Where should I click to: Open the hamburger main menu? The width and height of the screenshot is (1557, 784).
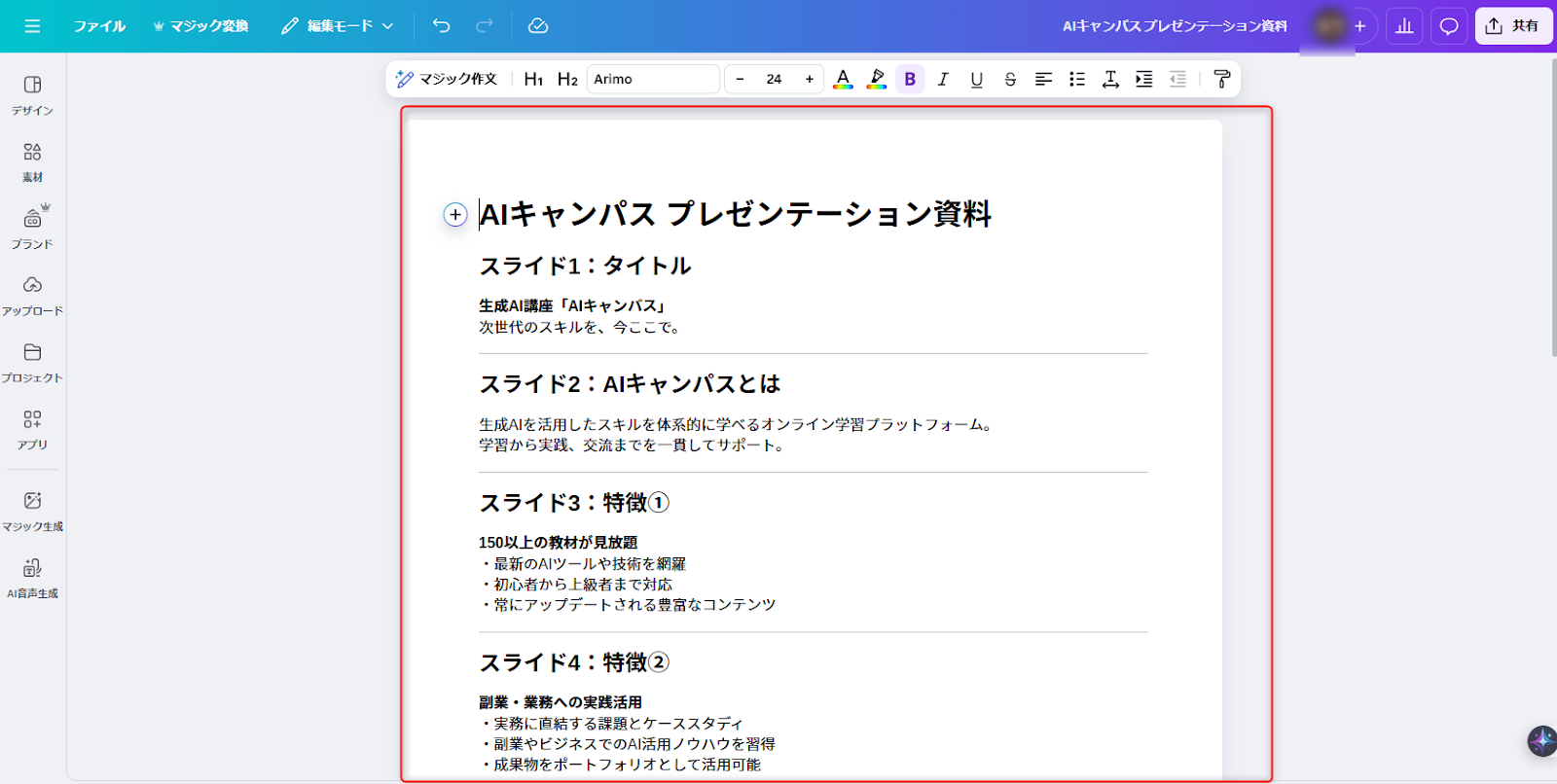click(x=32, y=26)
